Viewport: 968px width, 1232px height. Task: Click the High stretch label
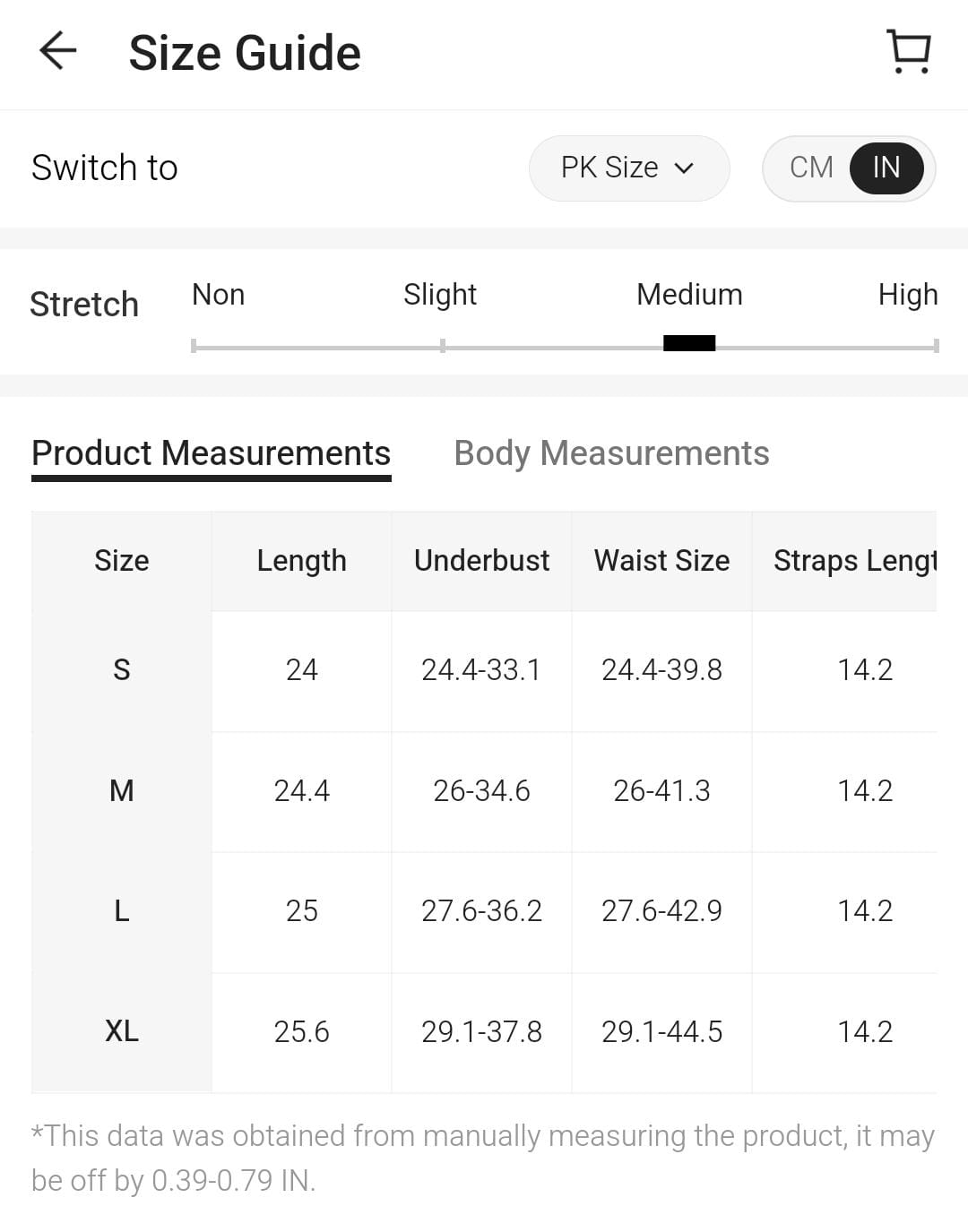click(907, 295)
